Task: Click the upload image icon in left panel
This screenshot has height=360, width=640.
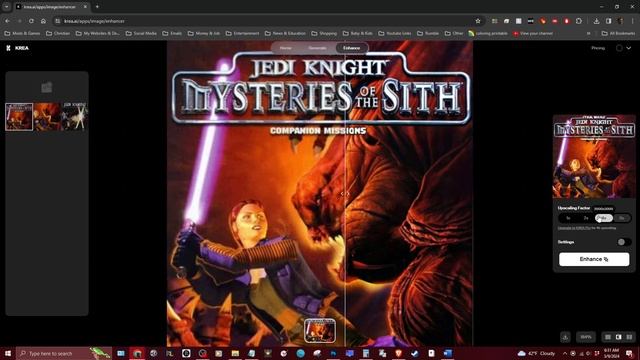Action: point(47,87)
